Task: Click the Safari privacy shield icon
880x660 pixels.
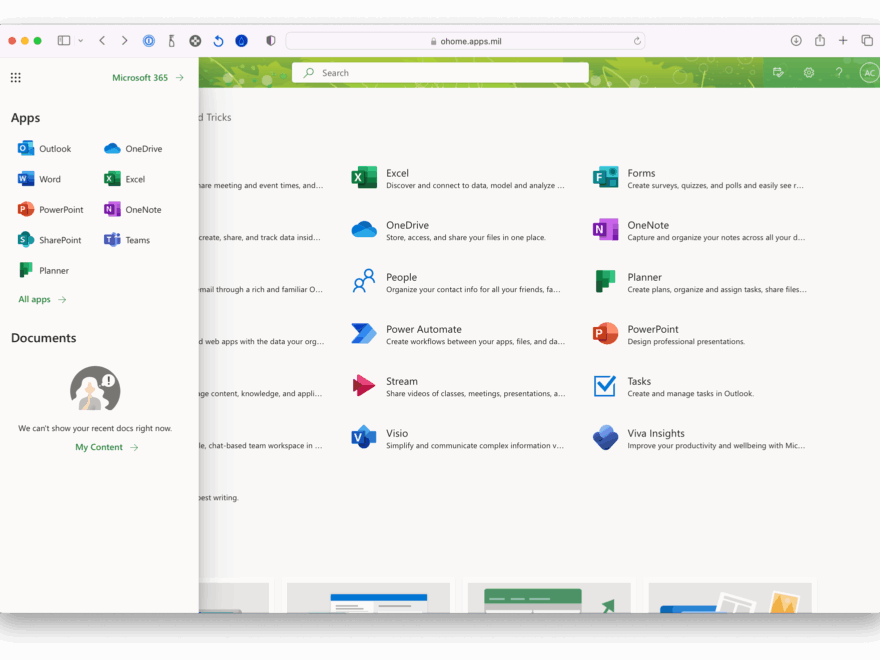Action: [271, 40]
